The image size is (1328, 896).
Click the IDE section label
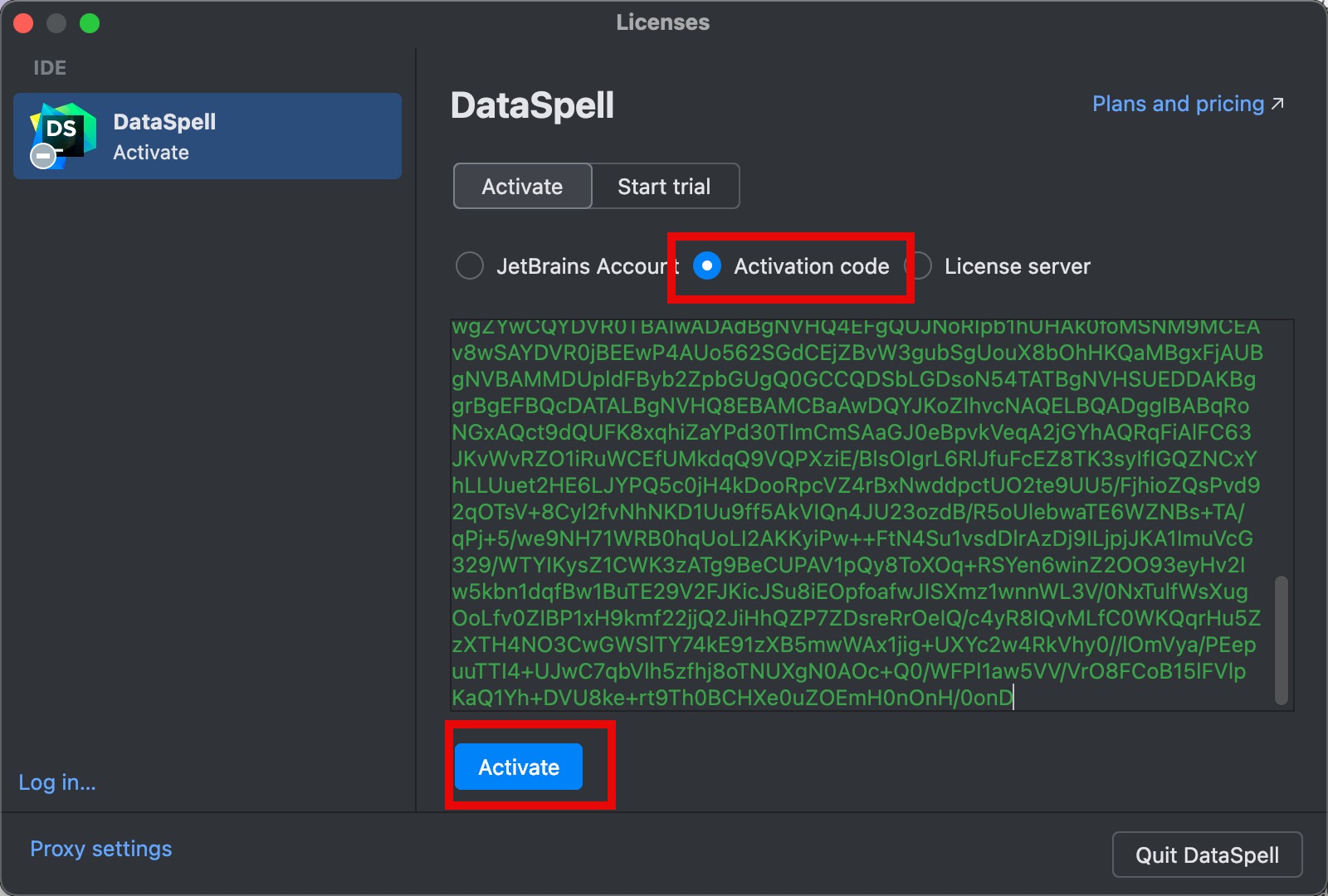click(50, 68)
